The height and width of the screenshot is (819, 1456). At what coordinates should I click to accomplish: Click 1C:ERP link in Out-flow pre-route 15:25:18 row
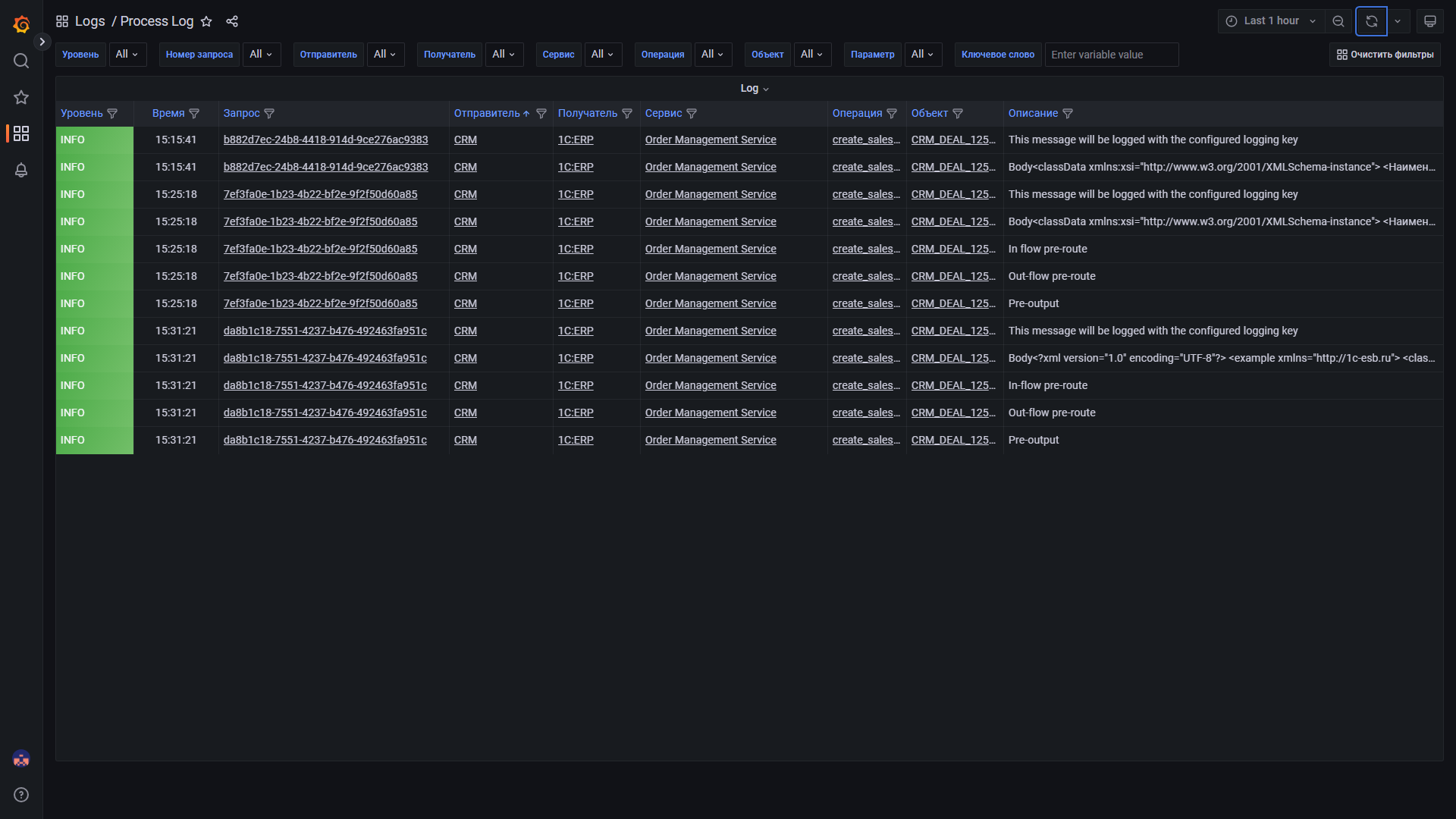(x=576, y=277)
